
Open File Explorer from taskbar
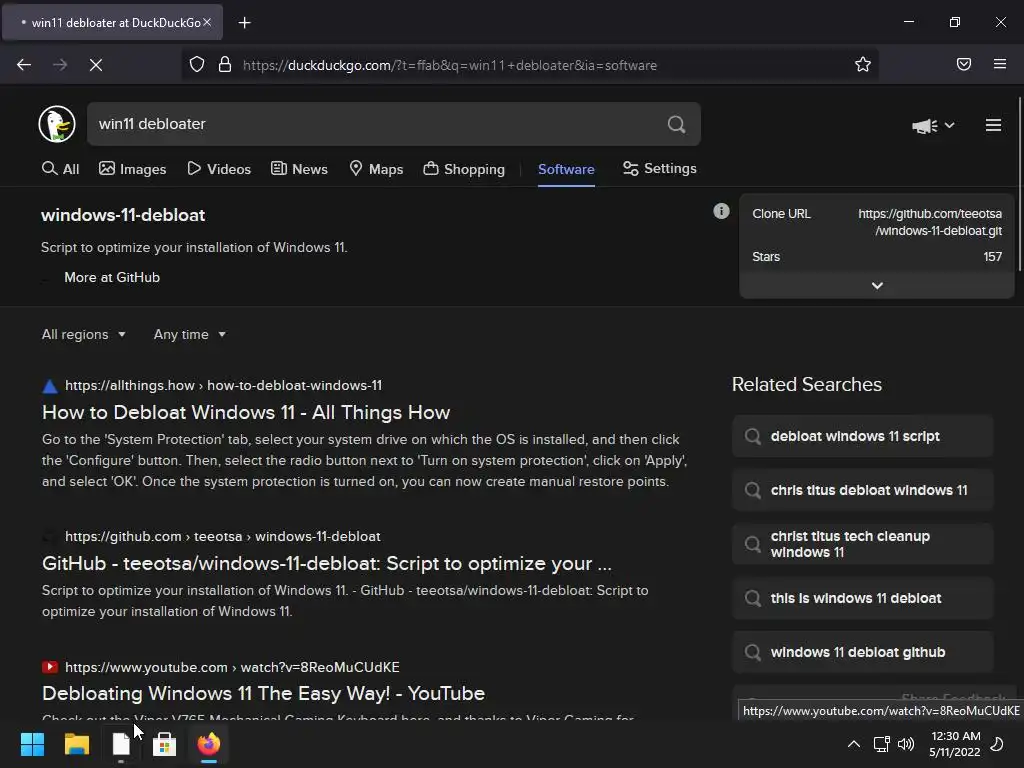tap(76, 744)
